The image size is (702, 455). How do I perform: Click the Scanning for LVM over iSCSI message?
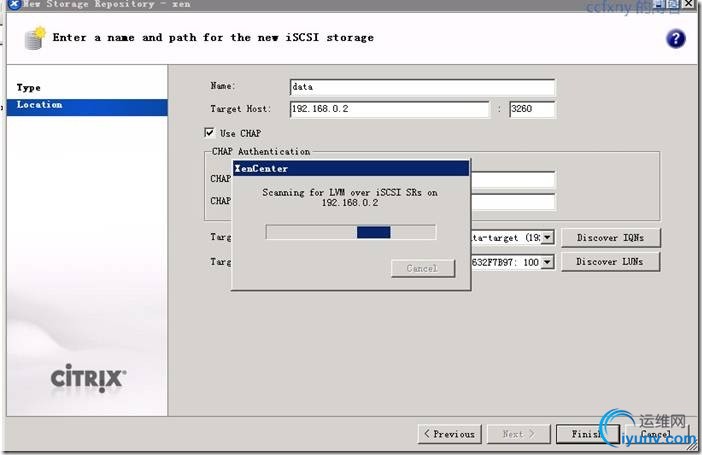pos(350,197)
